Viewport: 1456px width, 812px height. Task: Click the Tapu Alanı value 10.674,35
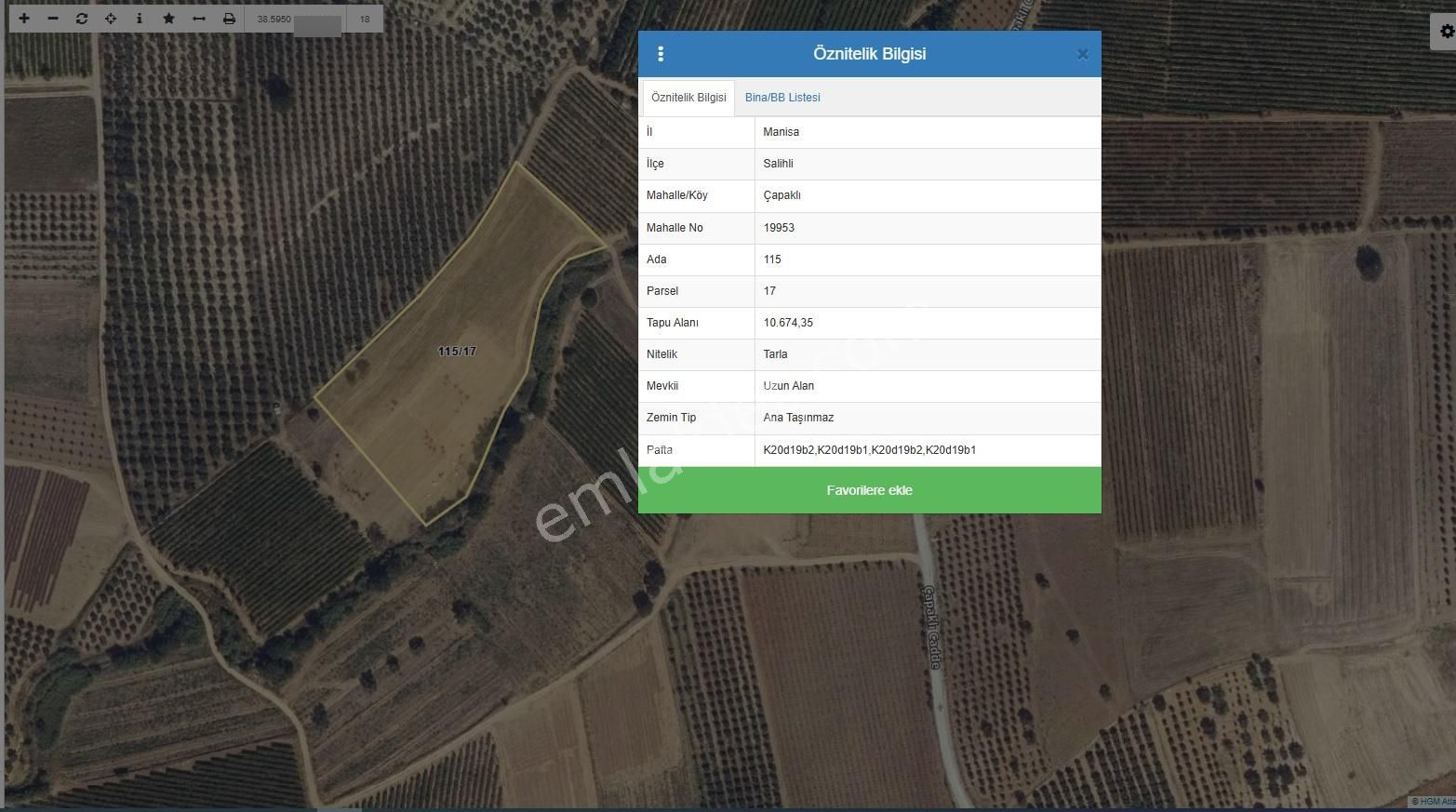coord(788,323)
